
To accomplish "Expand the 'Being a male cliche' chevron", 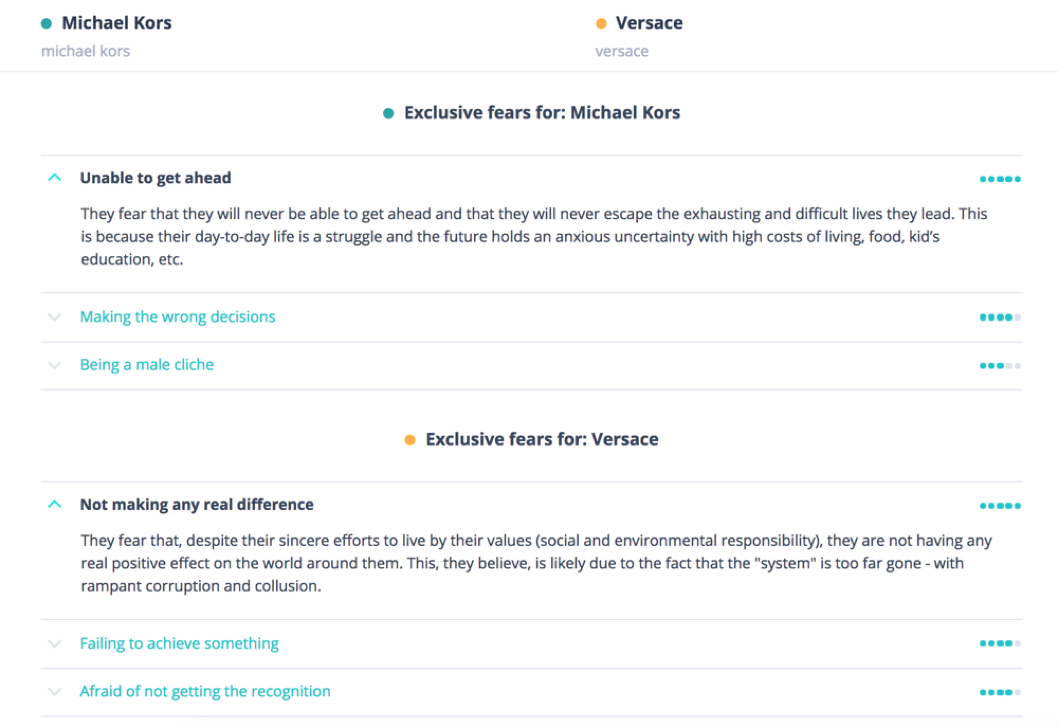I will [55, 365].
